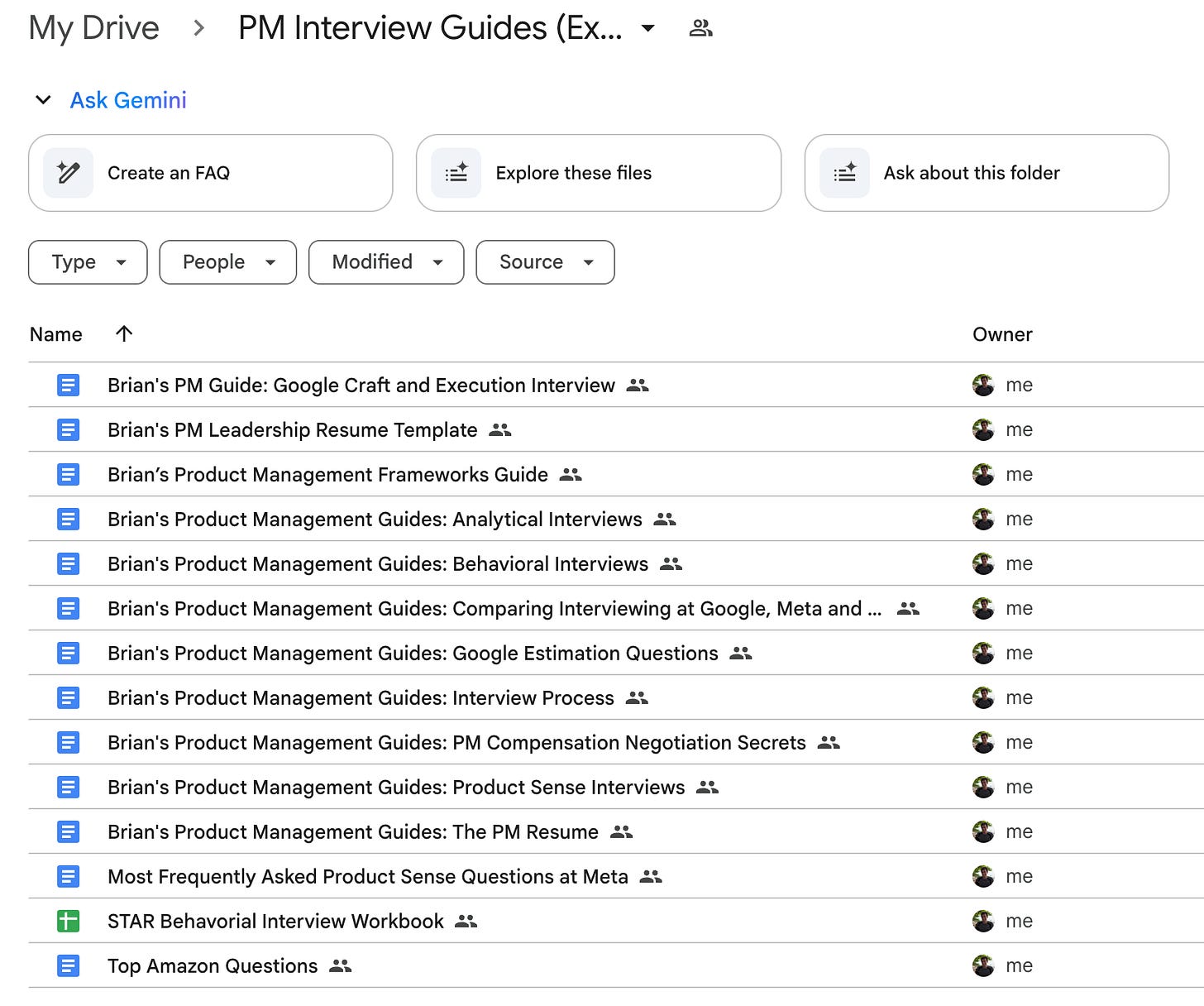
Task: Select Brian's Product Management Frameworks Guide file
Action: (327, 474)
